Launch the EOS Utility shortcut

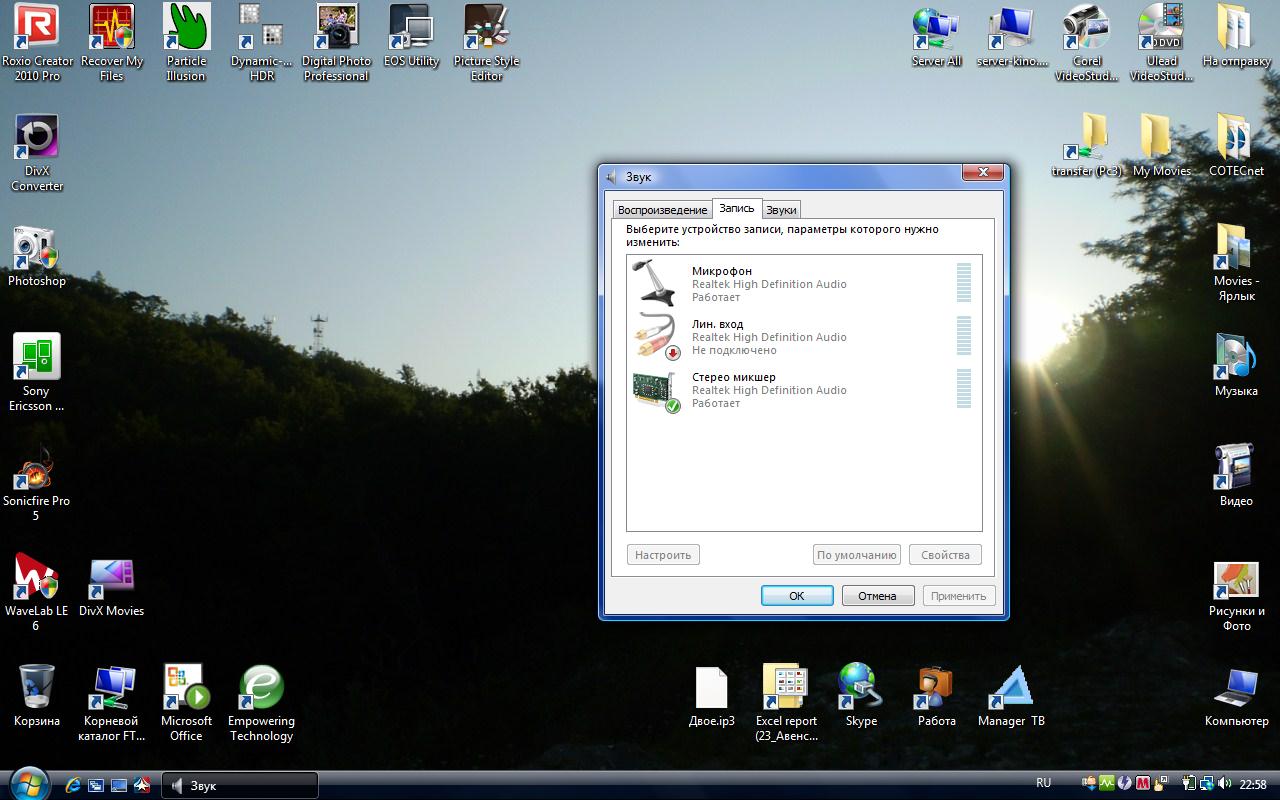411,37
